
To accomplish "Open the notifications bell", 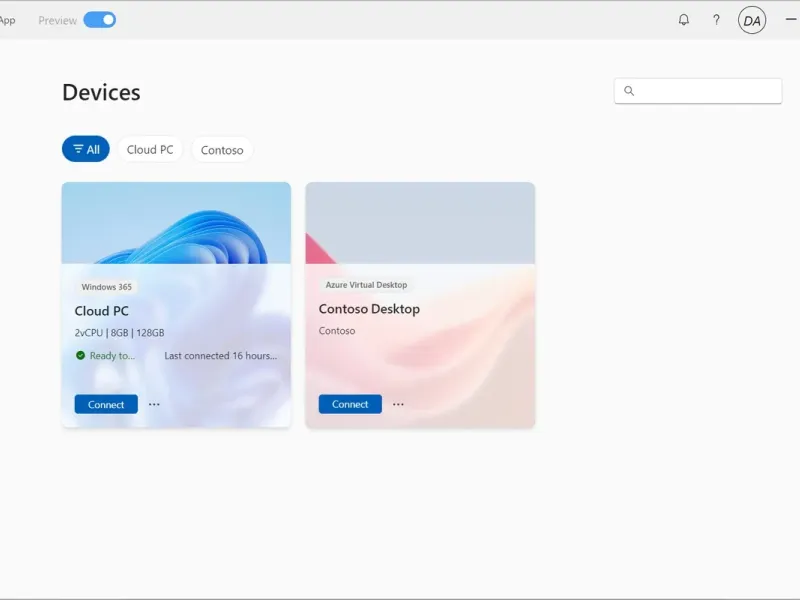I will coord(684,20).
